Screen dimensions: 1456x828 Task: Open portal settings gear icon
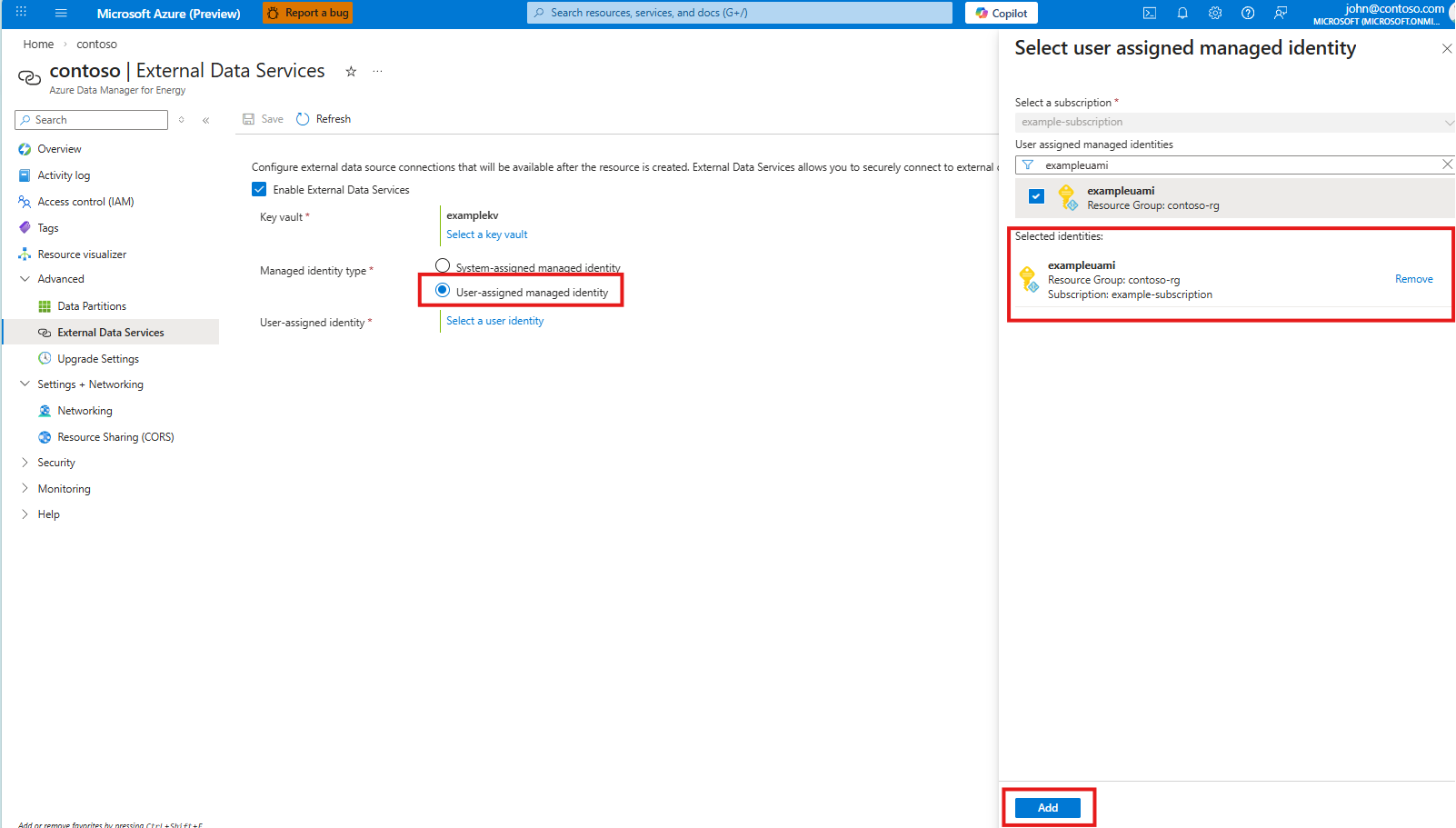click(1215, 13)
